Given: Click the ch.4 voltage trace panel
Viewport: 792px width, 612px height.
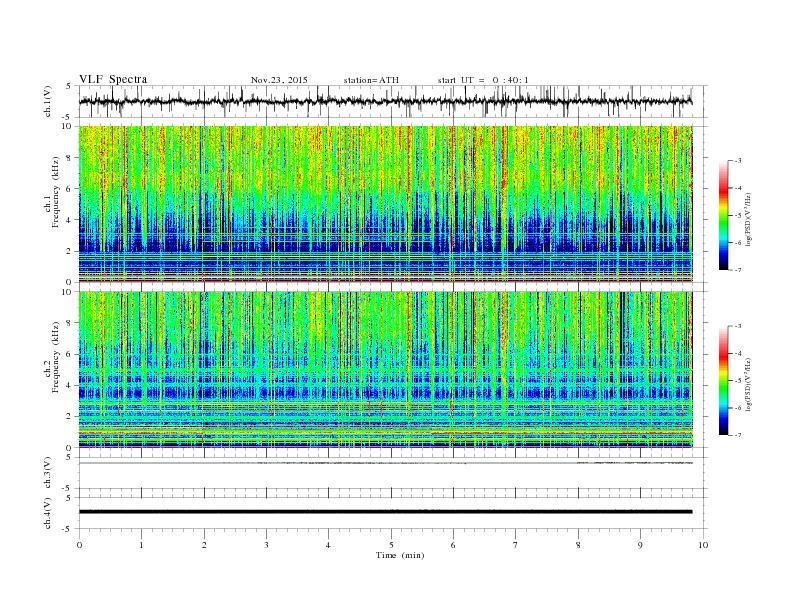Looking at the screenshot, I should (392, 513).
